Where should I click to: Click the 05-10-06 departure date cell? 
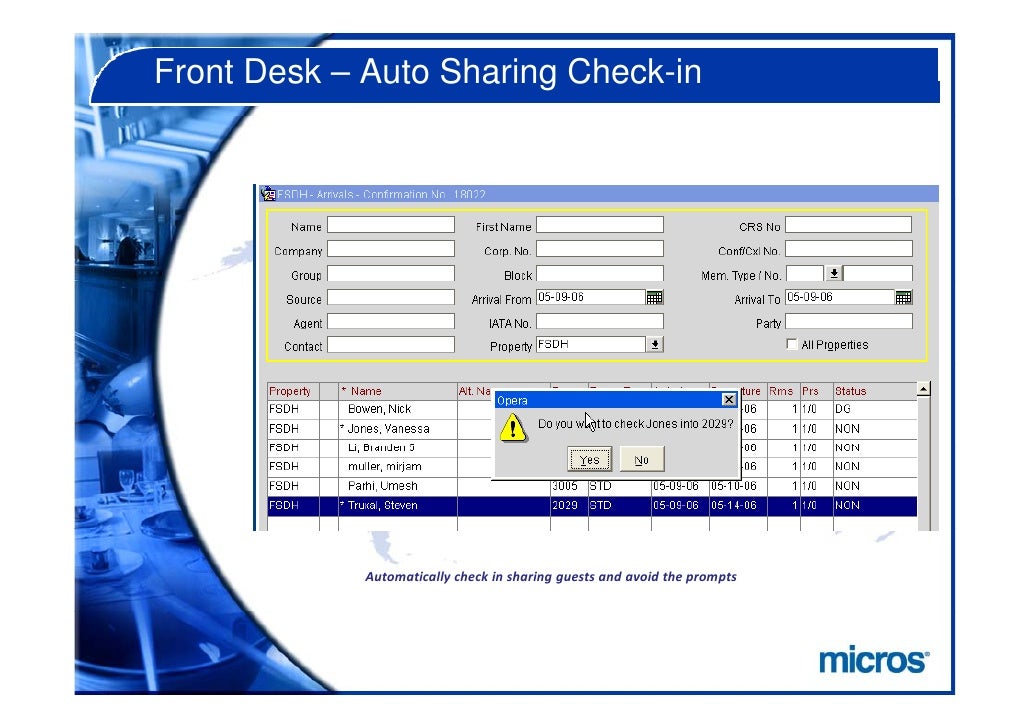[x=738, y=486]
